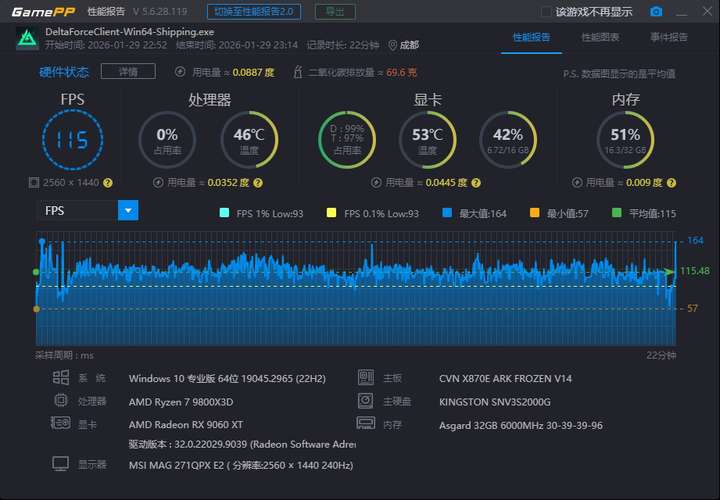
Task: Click the processor chip icon
Action: coord(61,400)
